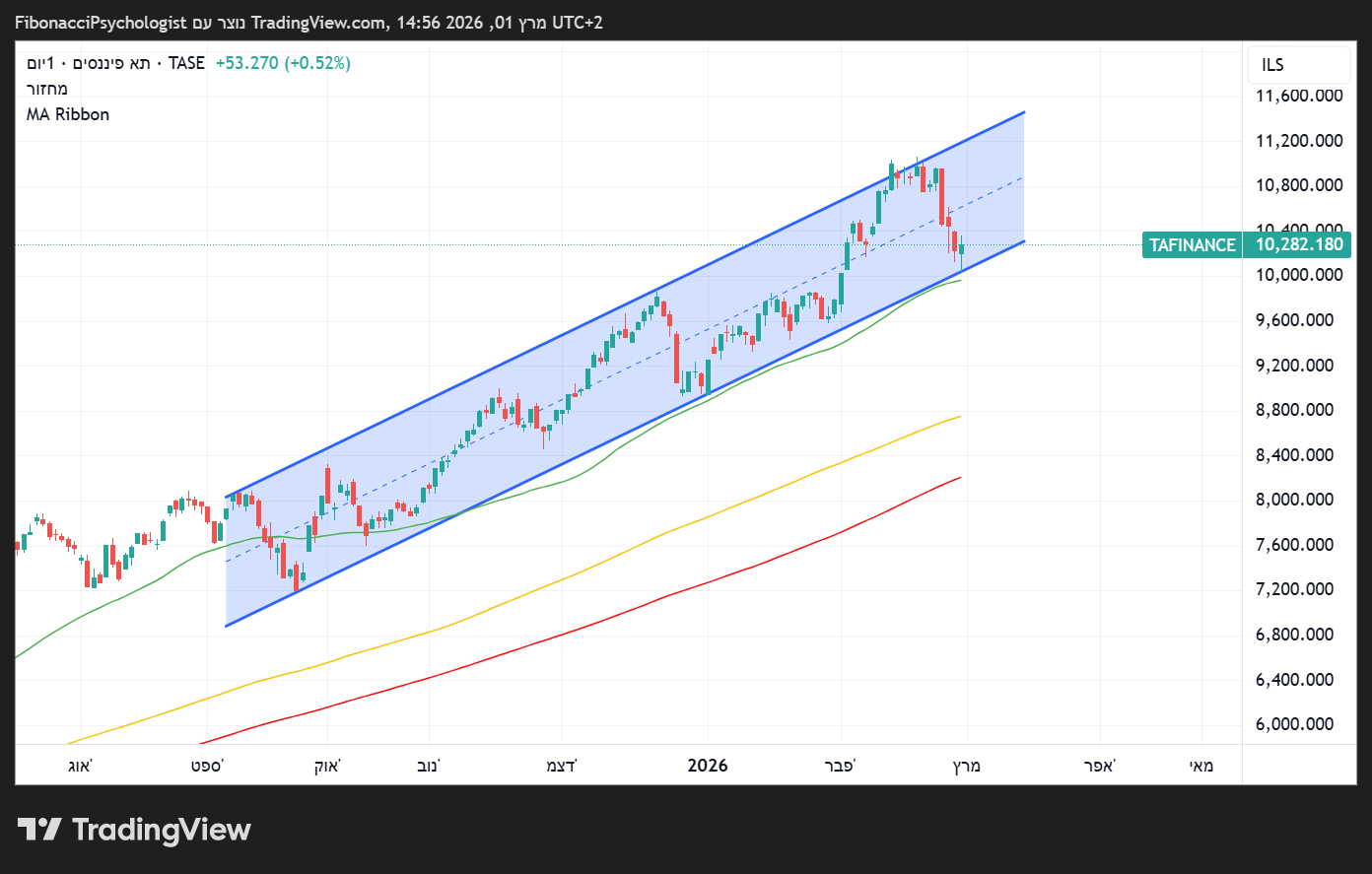
Task: Select the MA Ribbon indicator label
Action: pos(68,114)
